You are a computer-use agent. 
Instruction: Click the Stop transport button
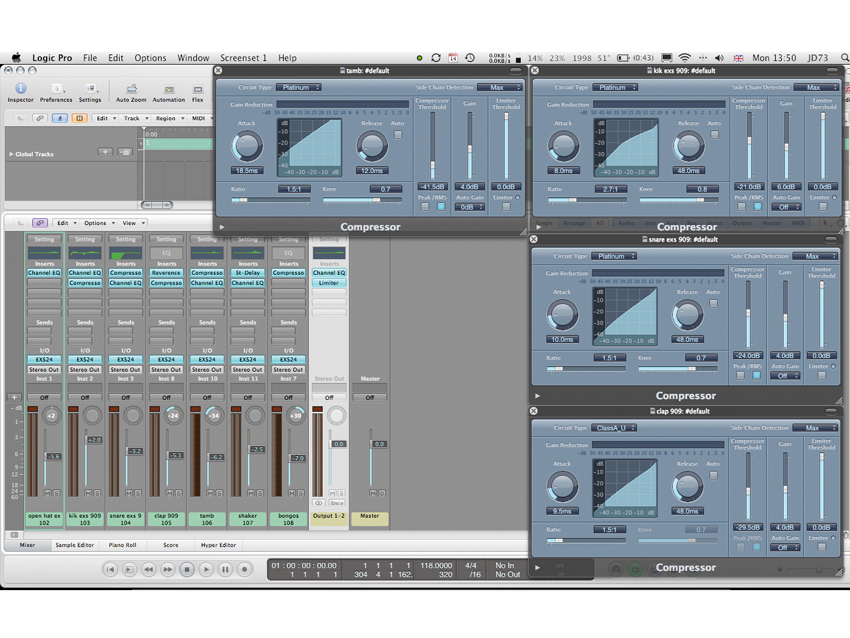[187, 569]
